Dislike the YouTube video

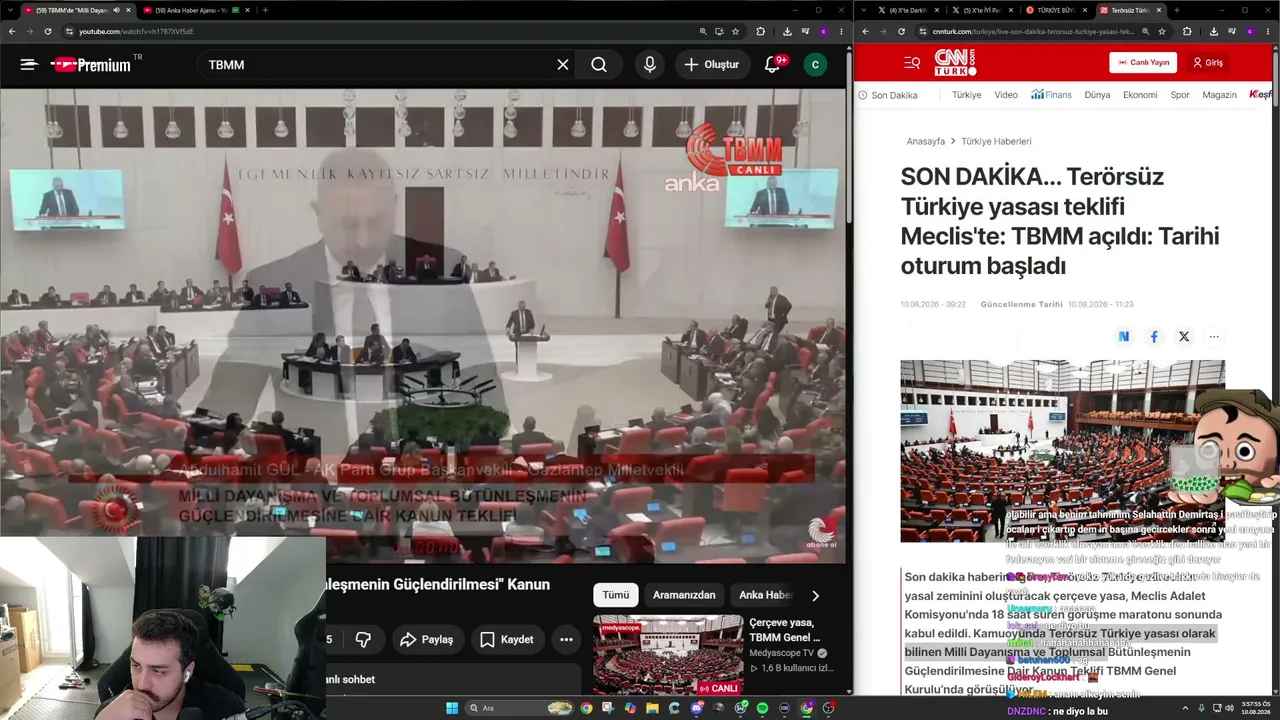click(x=363, y=639)
